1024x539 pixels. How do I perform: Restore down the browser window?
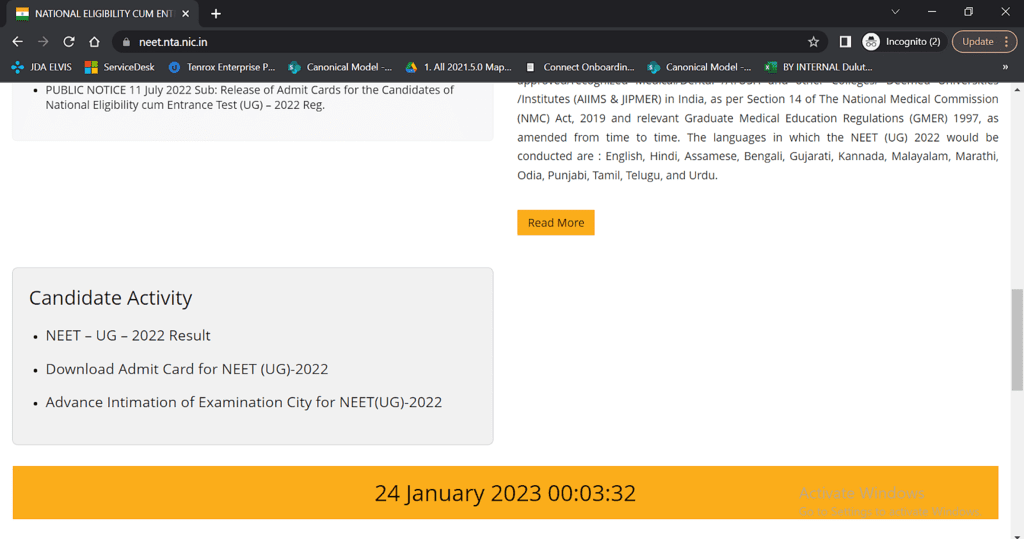(968, 12)
